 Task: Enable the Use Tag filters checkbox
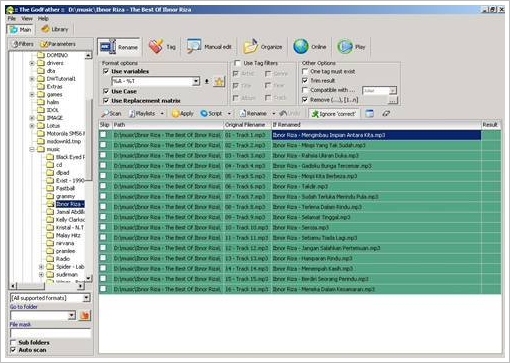click(237, 63)
